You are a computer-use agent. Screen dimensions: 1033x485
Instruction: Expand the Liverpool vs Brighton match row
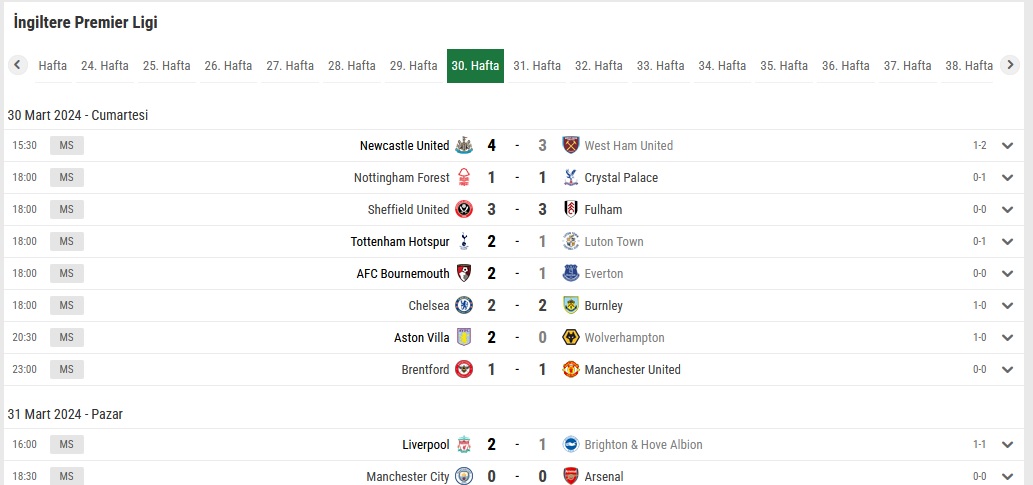pos(1007,445)
